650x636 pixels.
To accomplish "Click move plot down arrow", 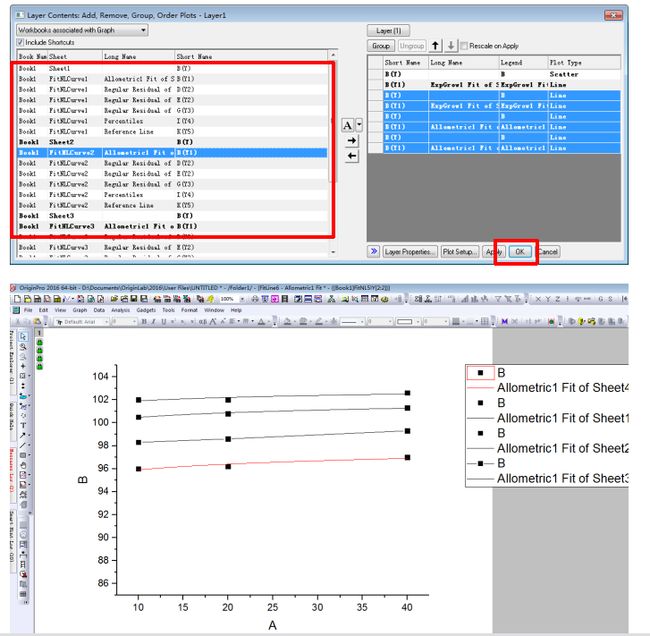I will tap(451, 46).
